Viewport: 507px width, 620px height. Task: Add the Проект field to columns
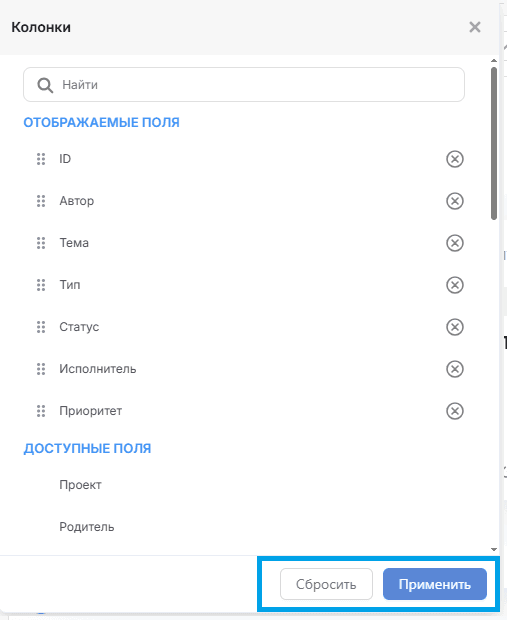click(x=80, y=485)
